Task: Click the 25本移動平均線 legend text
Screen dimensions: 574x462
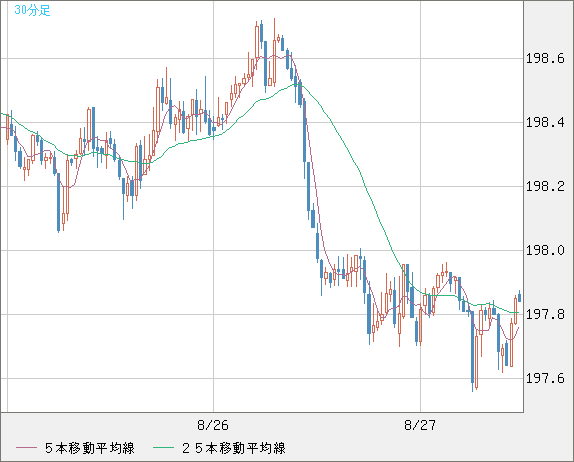Action: coord(234,448)
